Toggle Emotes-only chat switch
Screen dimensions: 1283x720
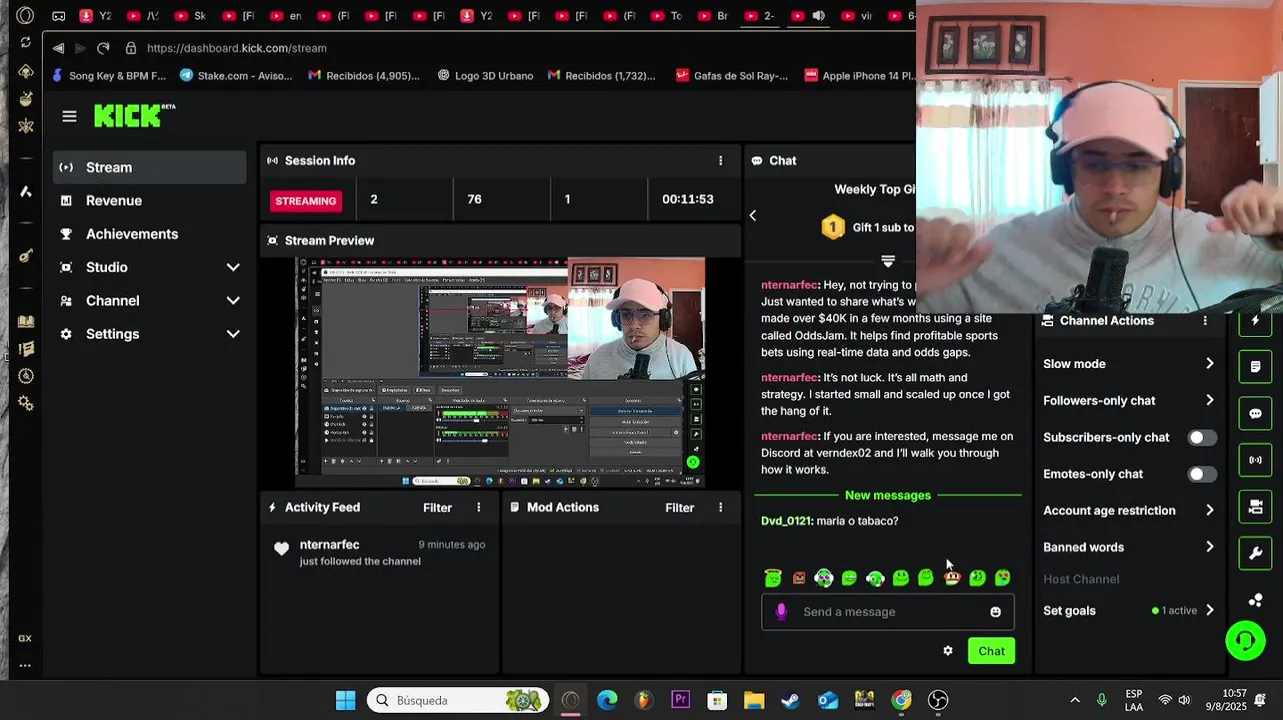[x=1202, y=474]
